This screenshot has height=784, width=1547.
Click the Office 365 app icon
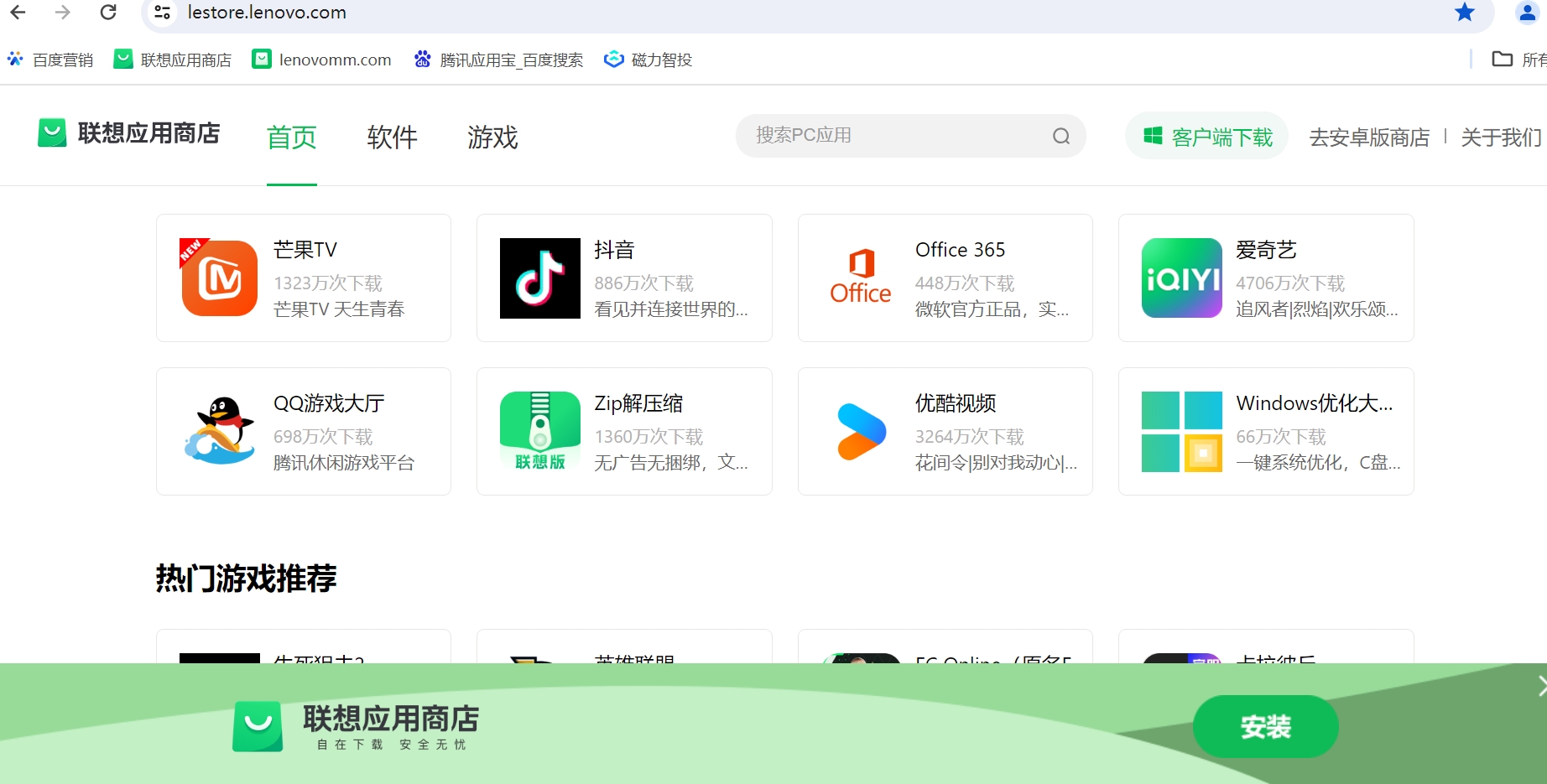coord(861,278)
